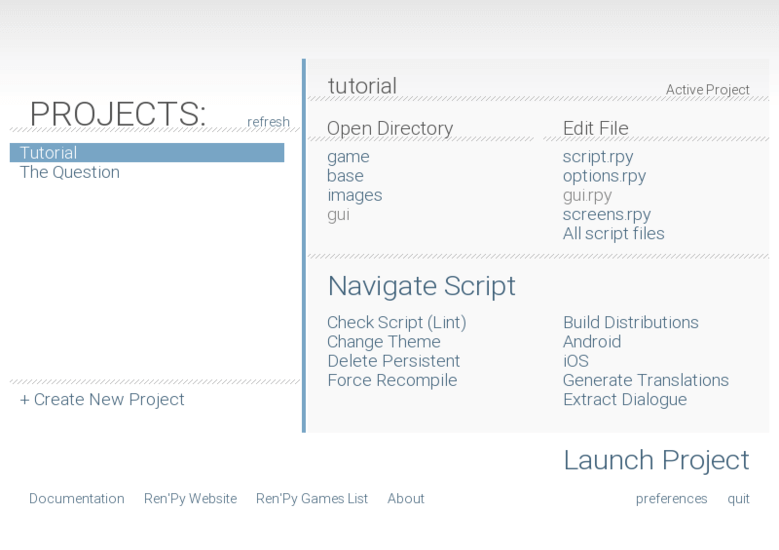Click Generate Translations
This screenshot has width=779, height=550.
645,380
